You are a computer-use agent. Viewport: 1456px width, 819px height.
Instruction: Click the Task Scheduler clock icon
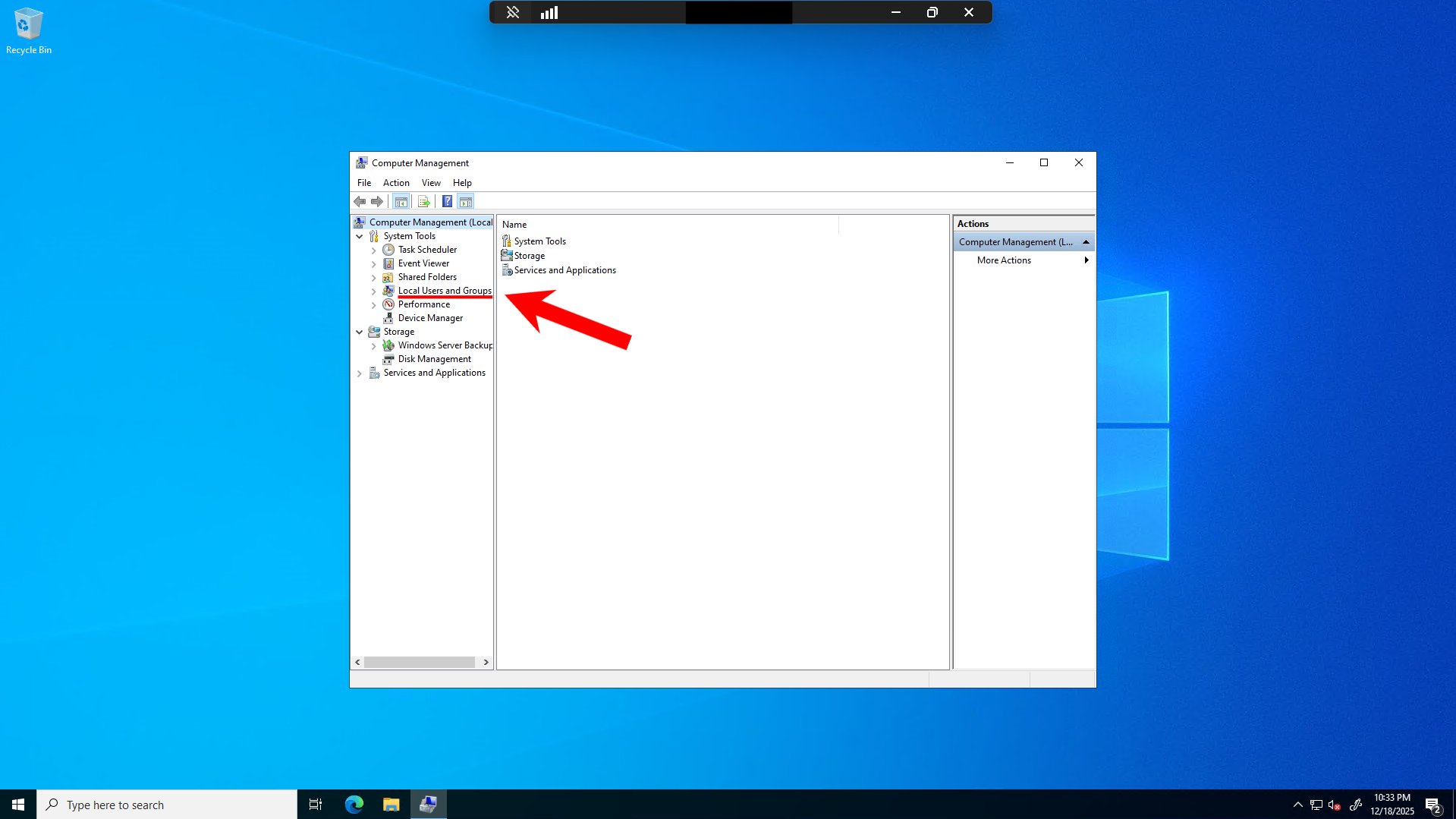pyautogui.click(x=388, y=250)
